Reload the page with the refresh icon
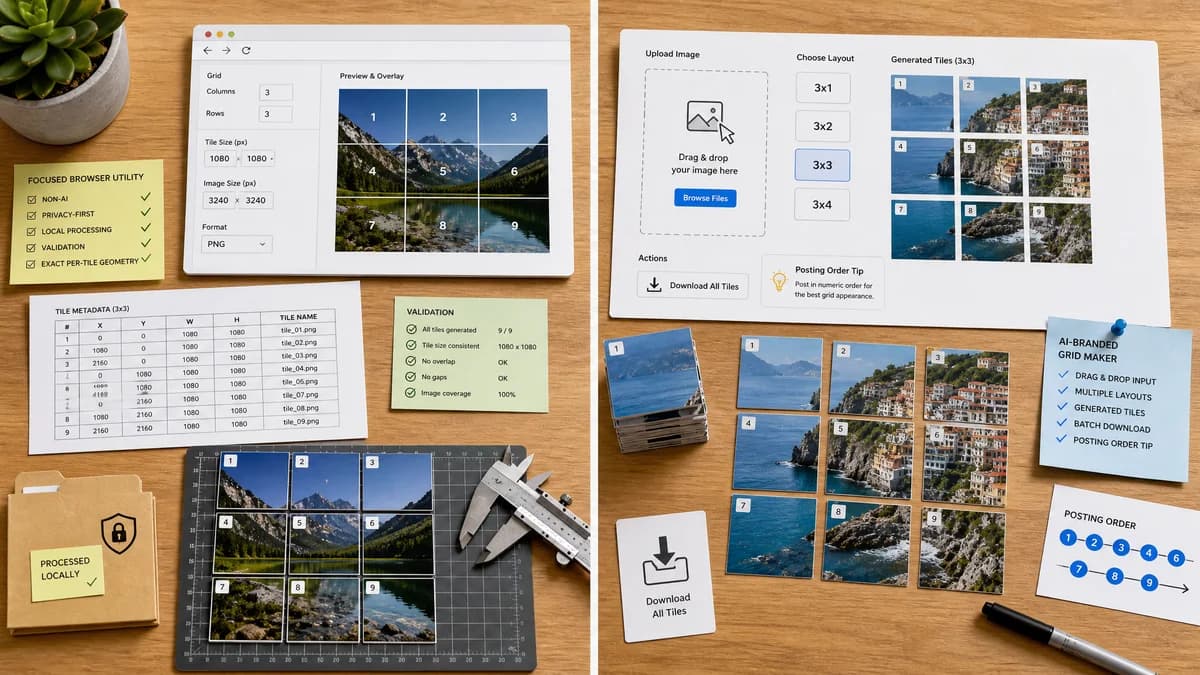Viewport: 1200px width, 675px height. click(x=246, y=50)
